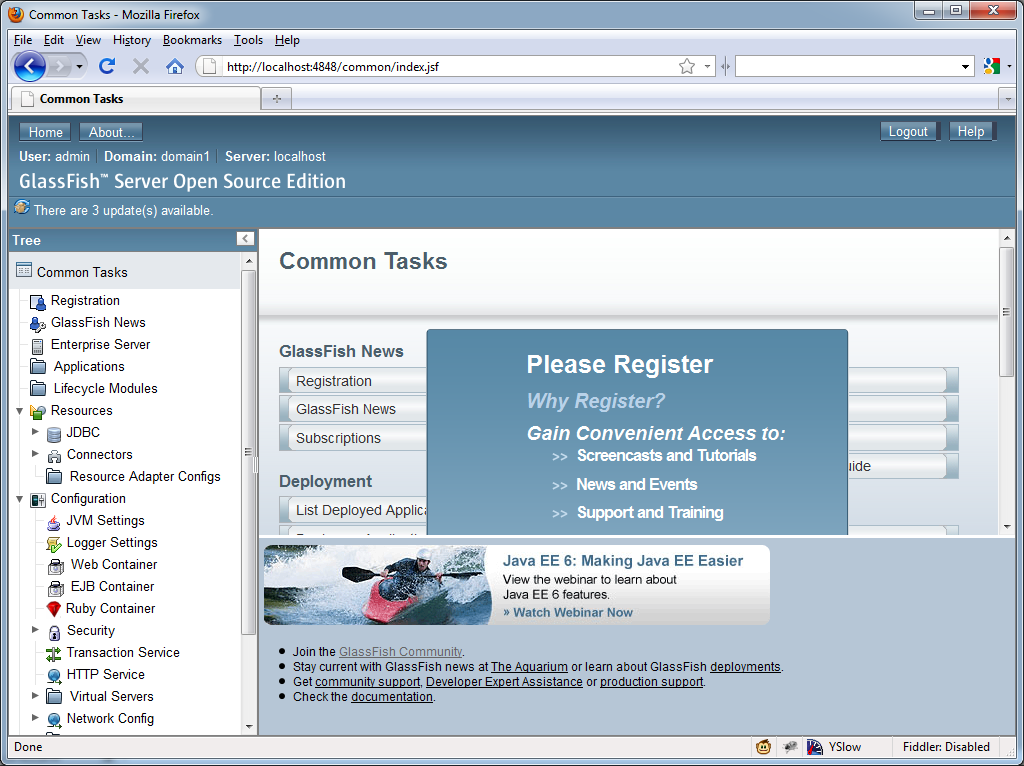This screenshot has height=766, width=1024.
Task: Click the EJB Container icon
Action: tap(56, 588)
